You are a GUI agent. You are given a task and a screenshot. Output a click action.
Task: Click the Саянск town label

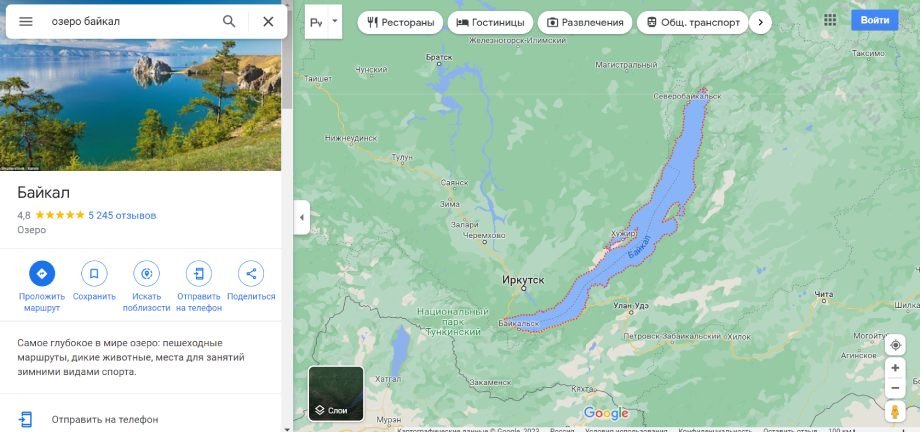click(x=454, y=183)
